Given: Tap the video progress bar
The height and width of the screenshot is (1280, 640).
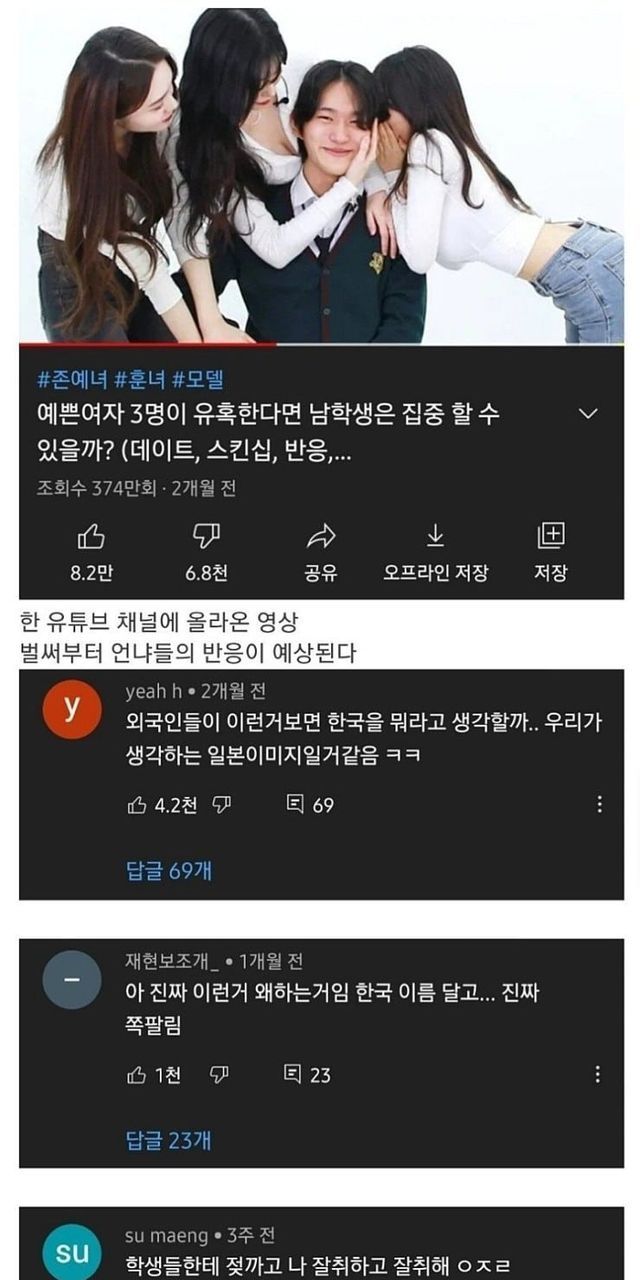Looking at the screenshot, I should pos(321,344).
